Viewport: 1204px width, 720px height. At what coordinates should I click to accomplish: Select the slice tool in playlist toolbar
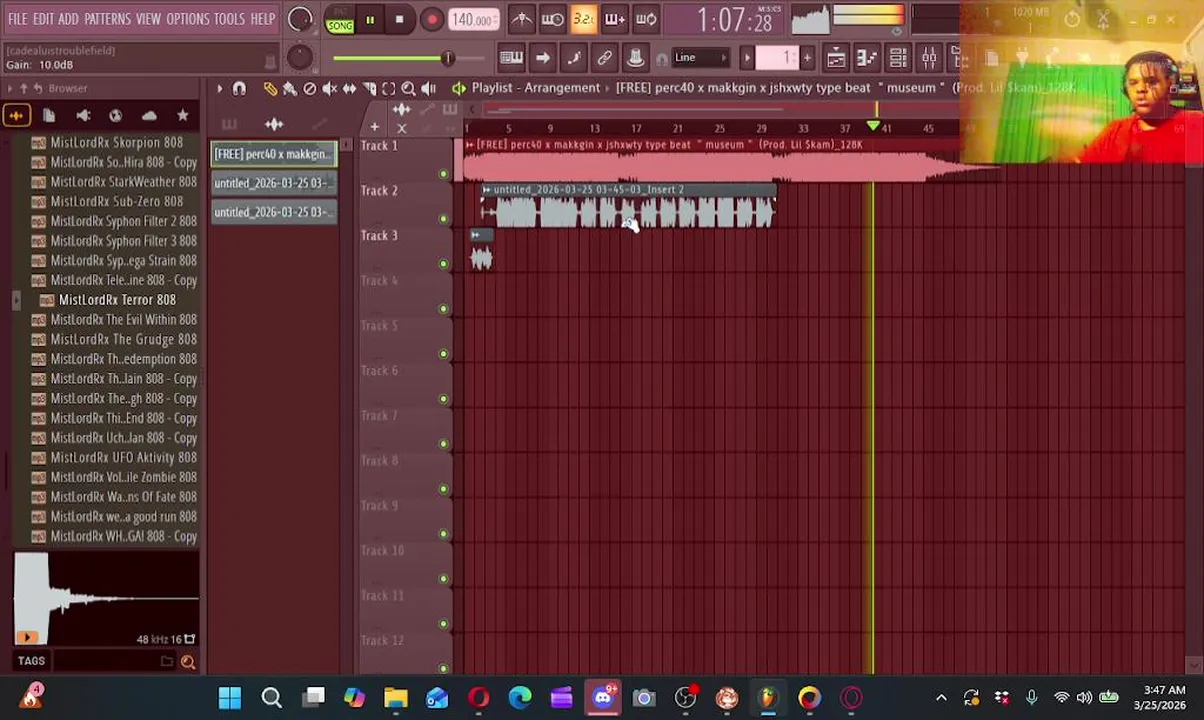click(x=369, y=89)
